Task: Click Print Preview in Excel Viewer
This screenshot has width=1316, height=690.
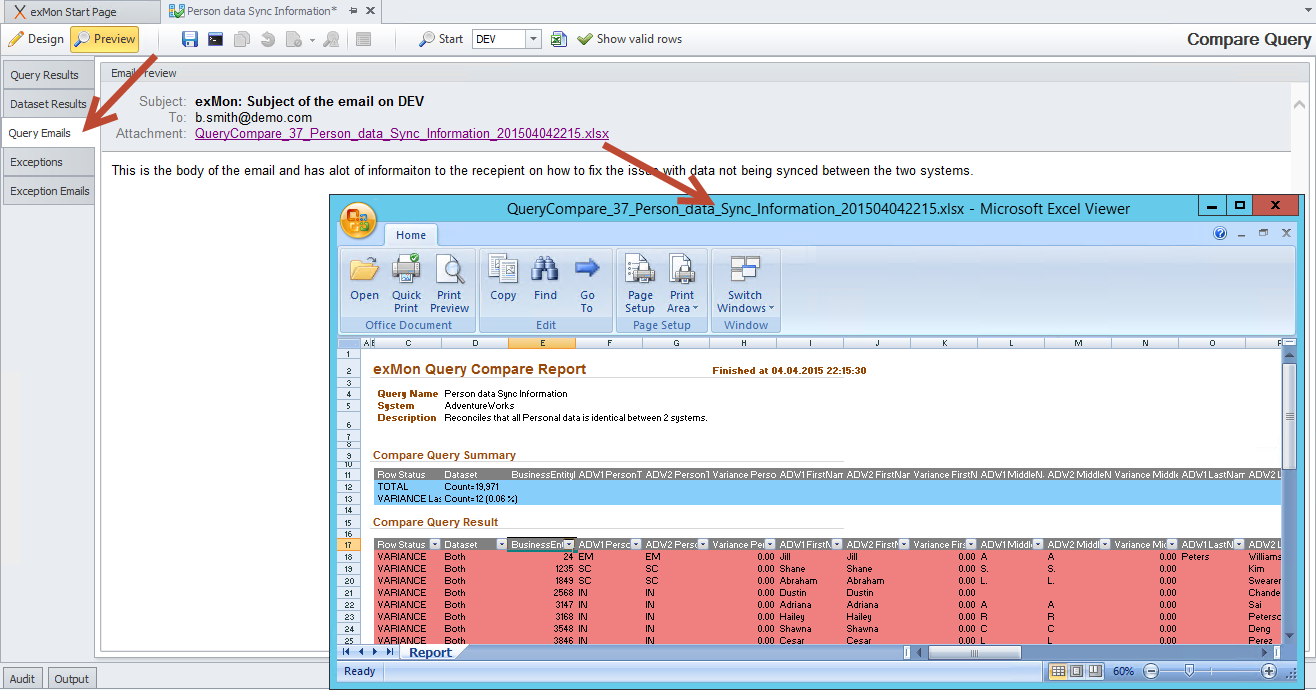Action: coord(449,283)
